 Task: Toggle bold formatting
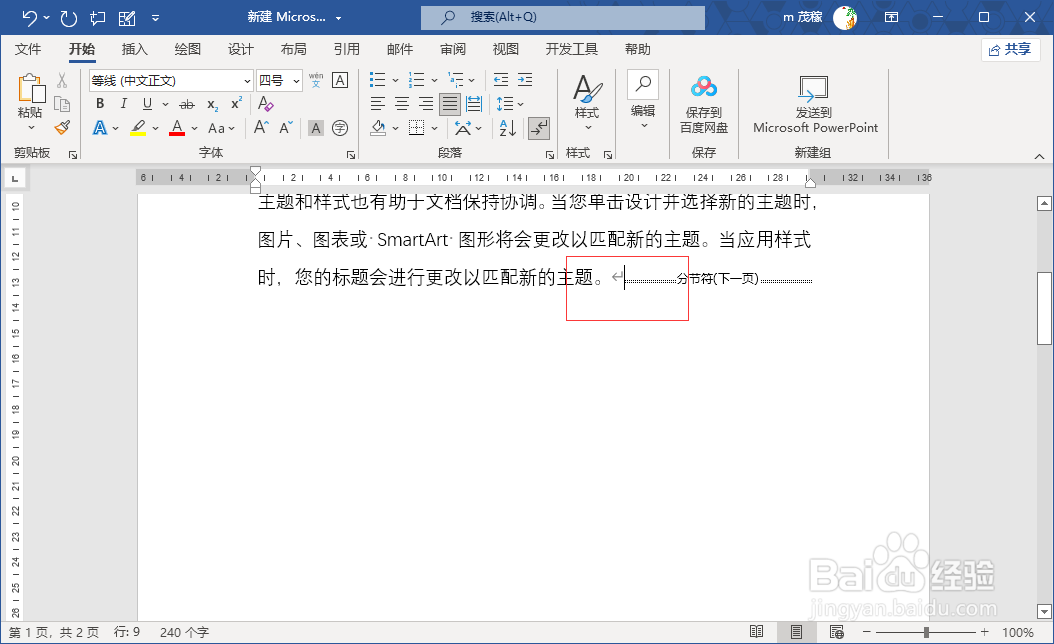[x=100, y=104]
